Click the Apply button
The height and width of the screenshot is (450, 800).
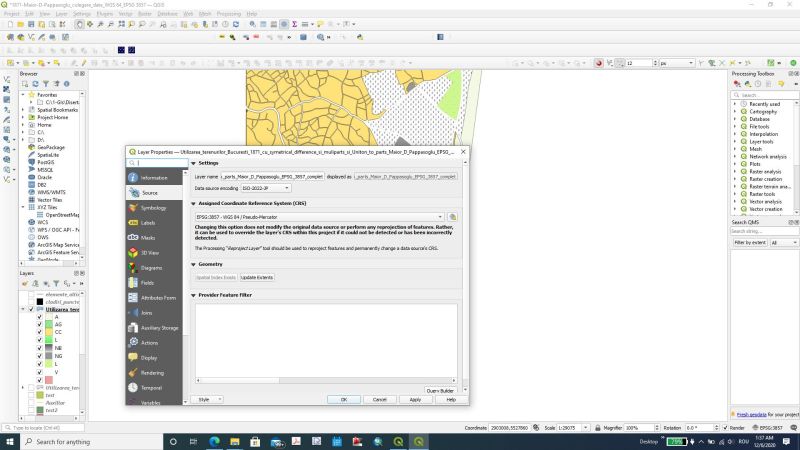pos(415,399)
